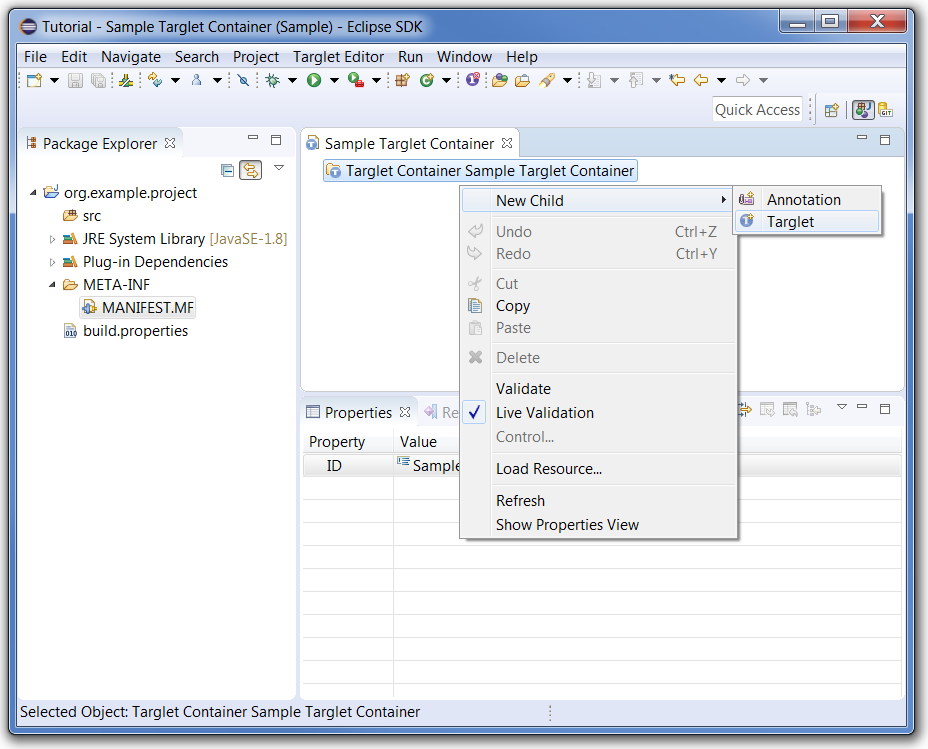The width and height of the screenshot is (928, 749).
Task: Click the Save All toolbar icon
Action: click(x=98, y=80)
